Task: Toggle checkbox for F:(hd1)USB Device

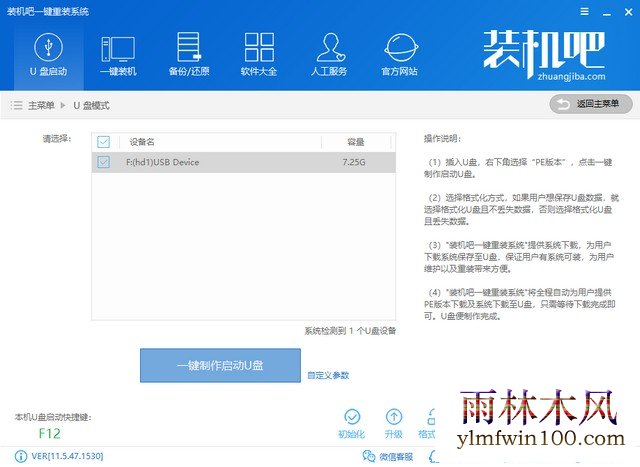Action: click(x=104, y=162)
